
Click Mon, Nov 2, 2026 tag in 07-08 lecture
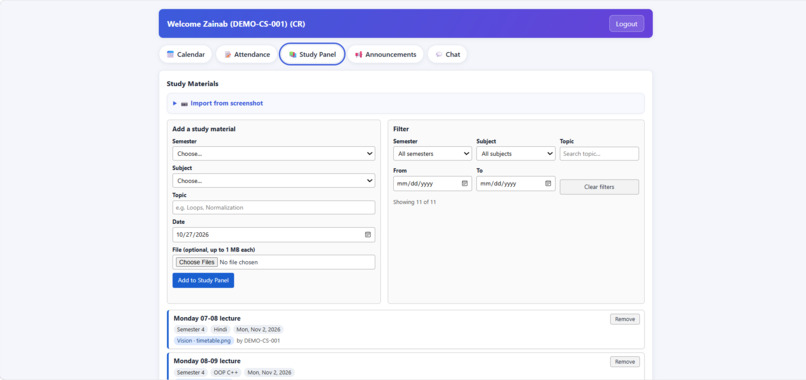pos(259,330)
